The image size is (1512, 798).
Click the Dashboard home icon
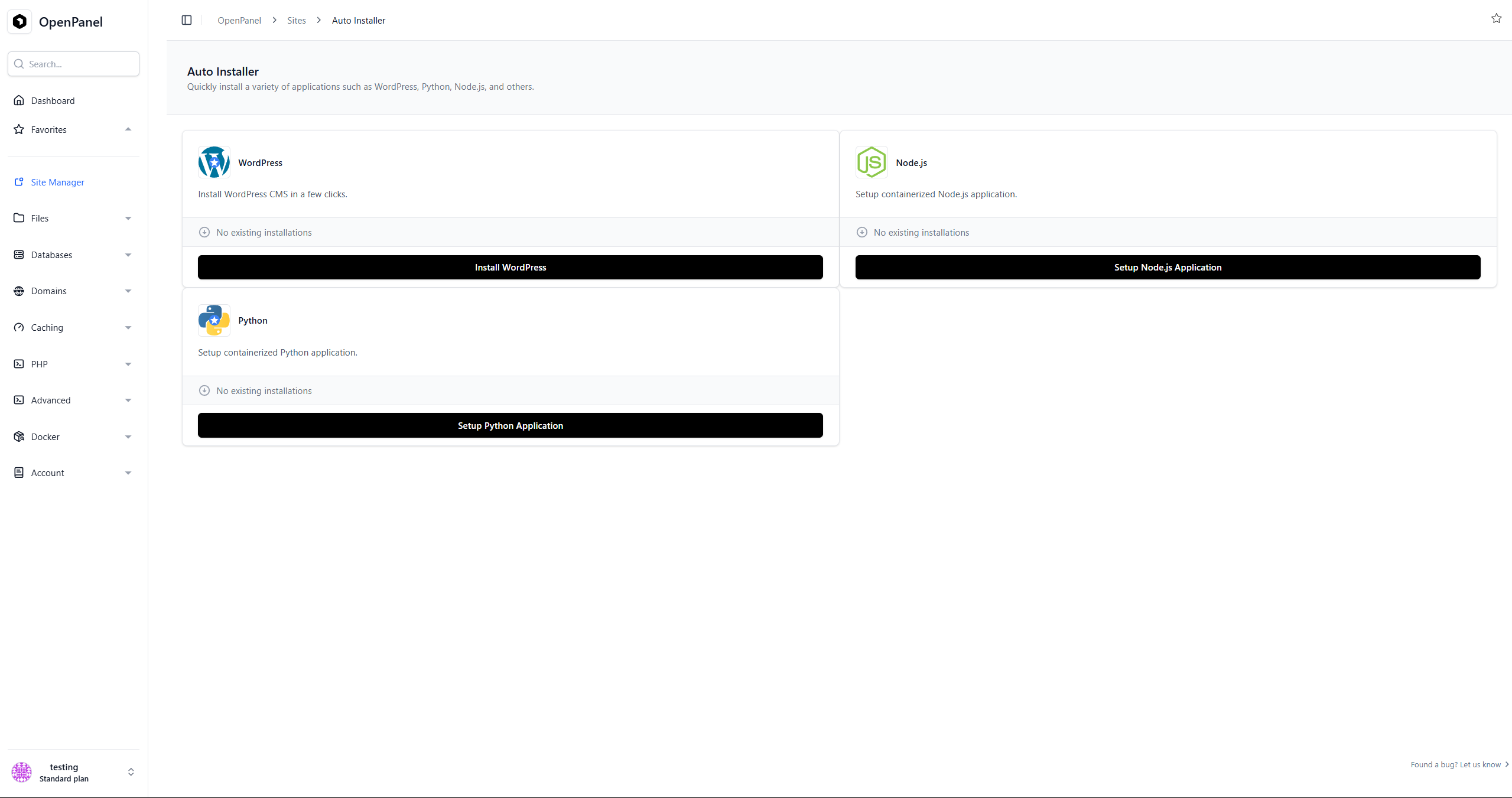click(x=19, y=100)
